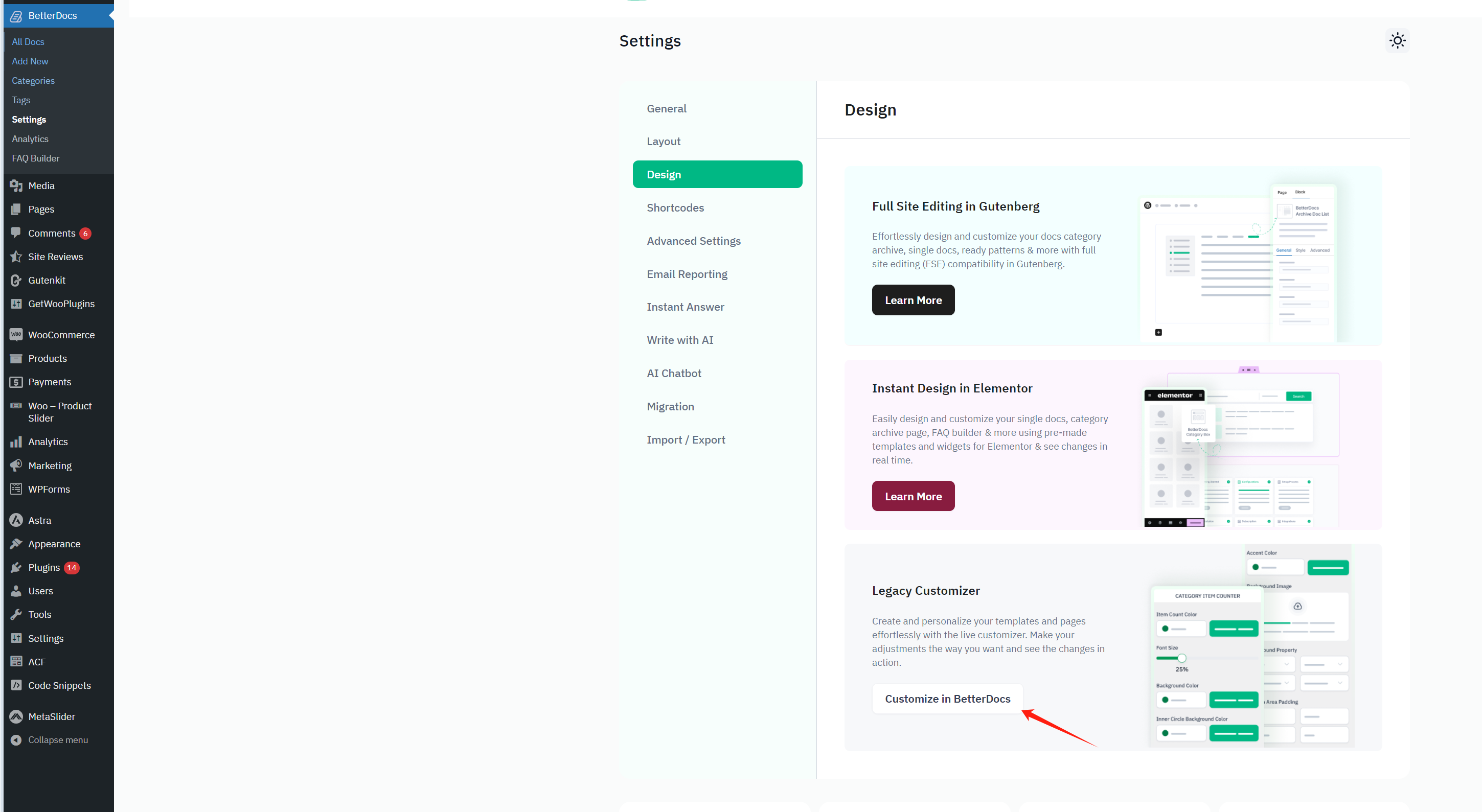Open the Advanced Settings tab
Image resolution: width=1482 pixels, height=812 pixels.
(x=693, y=241)
